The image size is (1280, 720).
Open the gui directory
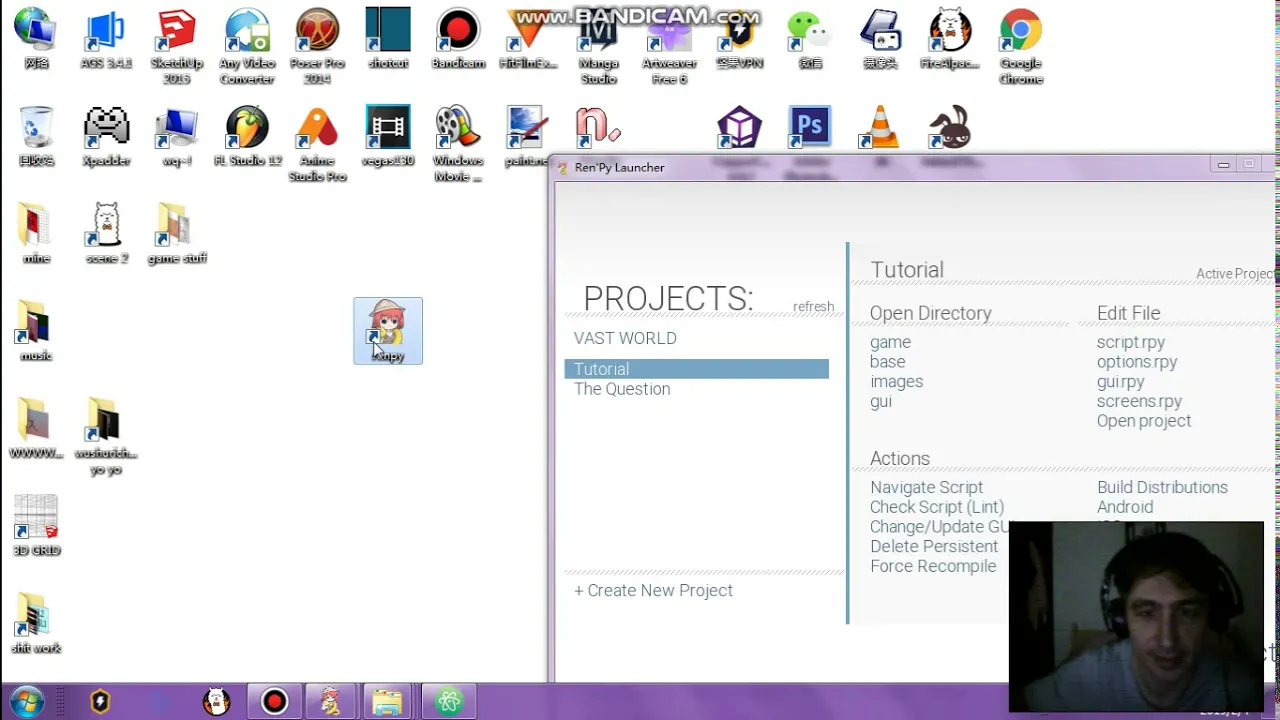881,401
